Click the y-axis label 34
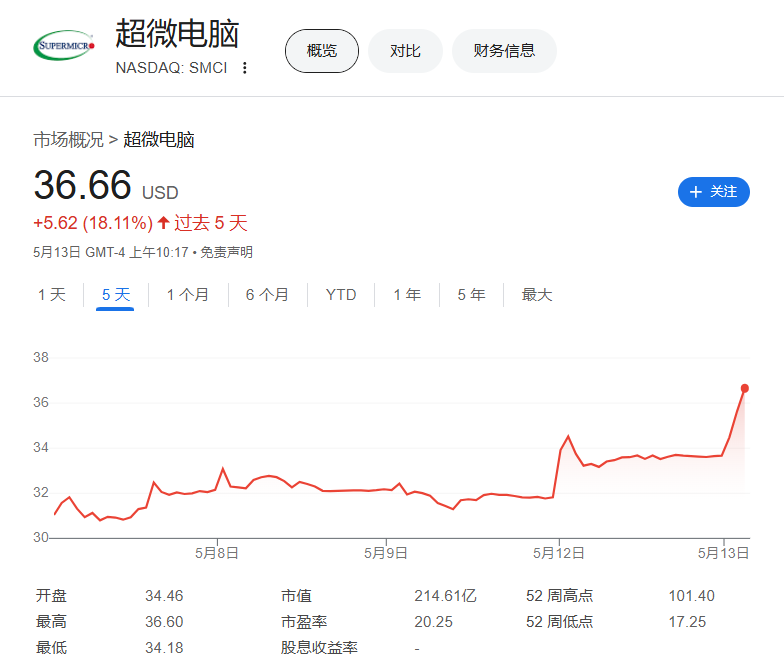The image size is (784, 668). click(x=41, y=448)
